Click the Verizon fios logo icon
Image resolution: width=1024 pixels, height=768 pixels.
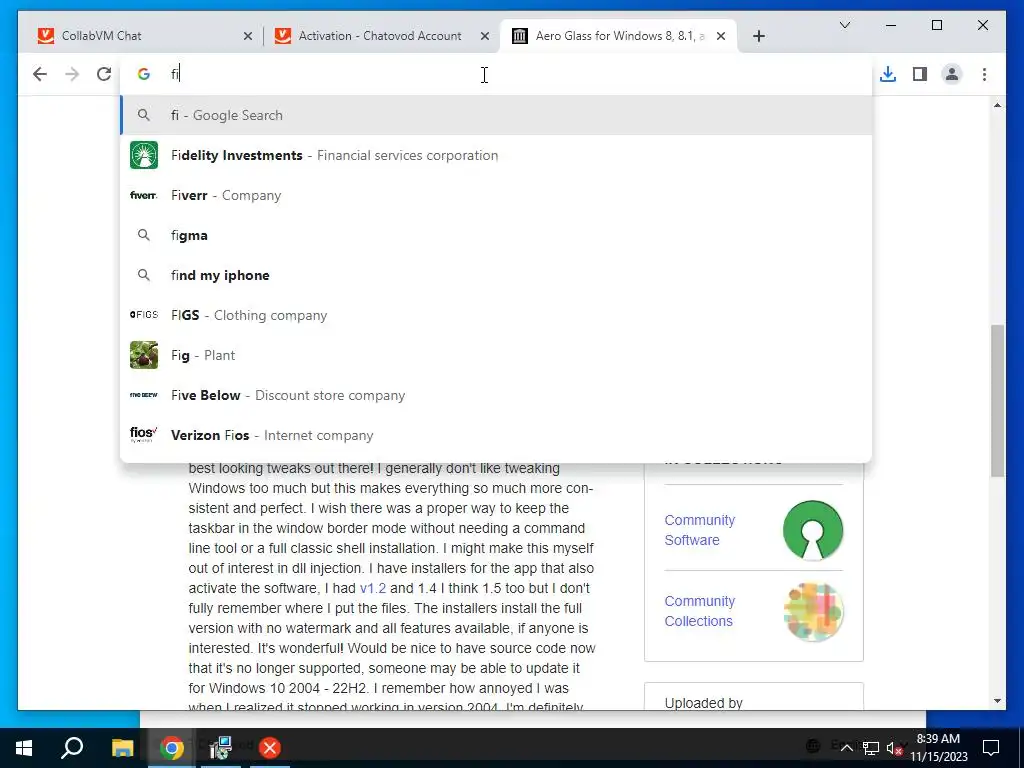(144, 434)
